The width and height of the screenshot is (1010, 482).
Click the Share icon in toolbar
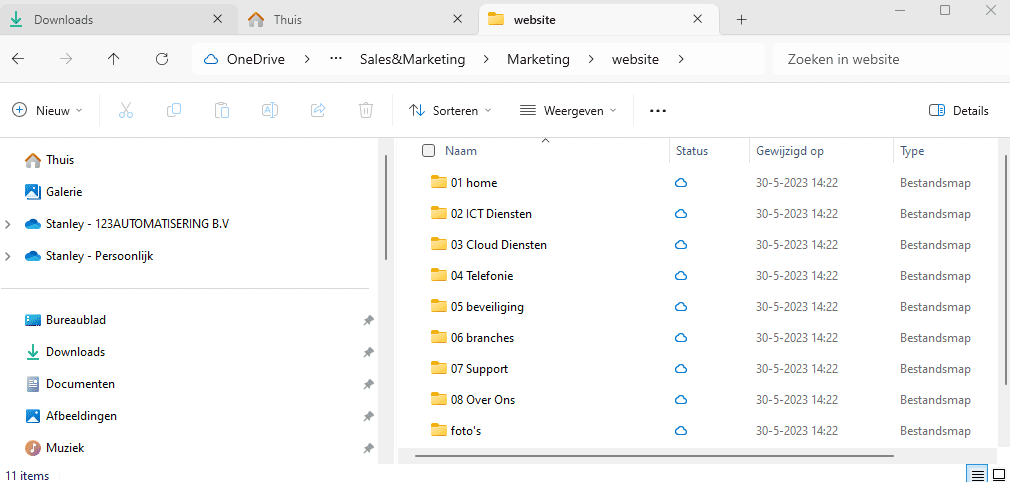(318, 110)
